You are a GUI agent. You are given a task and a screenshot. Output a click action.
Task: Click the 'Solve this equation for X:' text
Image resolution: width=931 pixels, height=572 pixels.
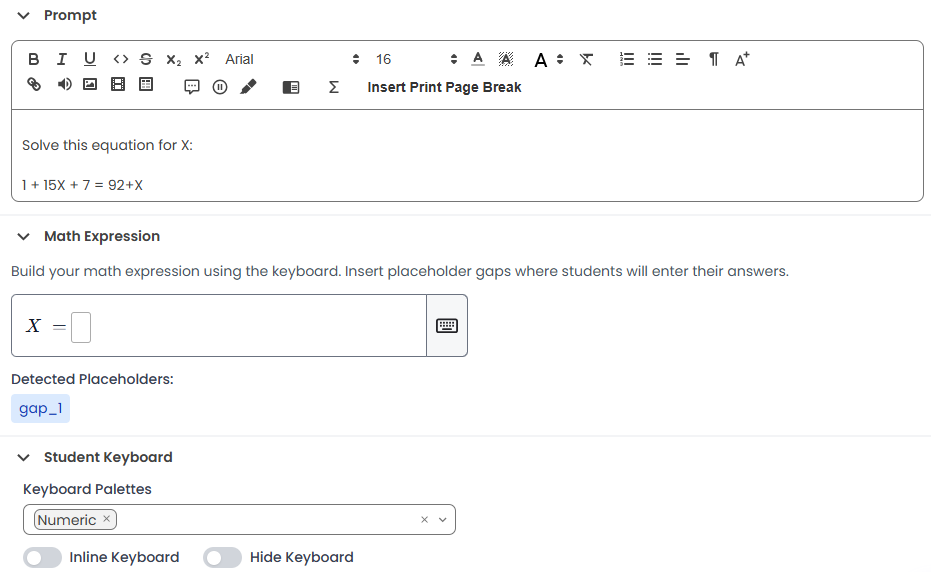point(107,146)
